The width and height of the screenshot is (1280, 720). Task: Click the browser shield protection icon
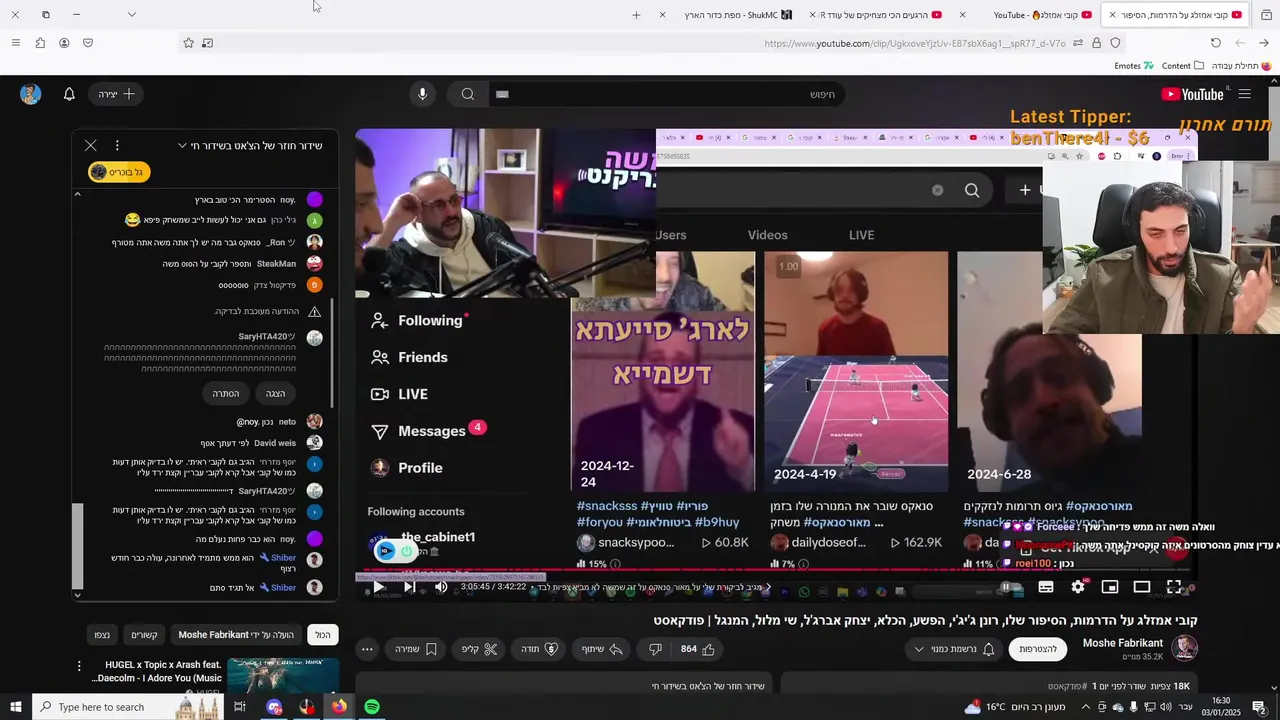click(1115, 43)
